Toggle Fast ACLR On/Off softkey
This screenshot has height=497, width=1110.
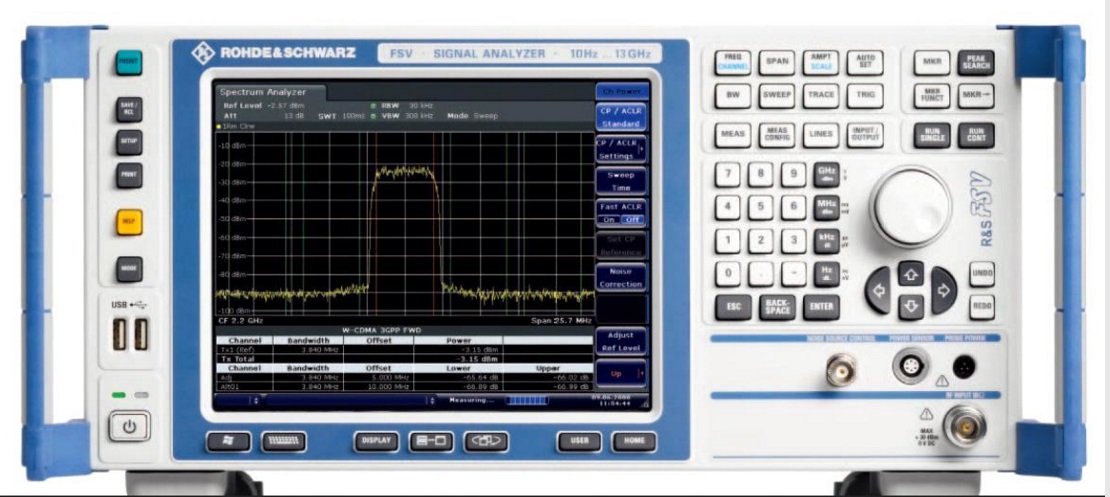coord(620,213)
